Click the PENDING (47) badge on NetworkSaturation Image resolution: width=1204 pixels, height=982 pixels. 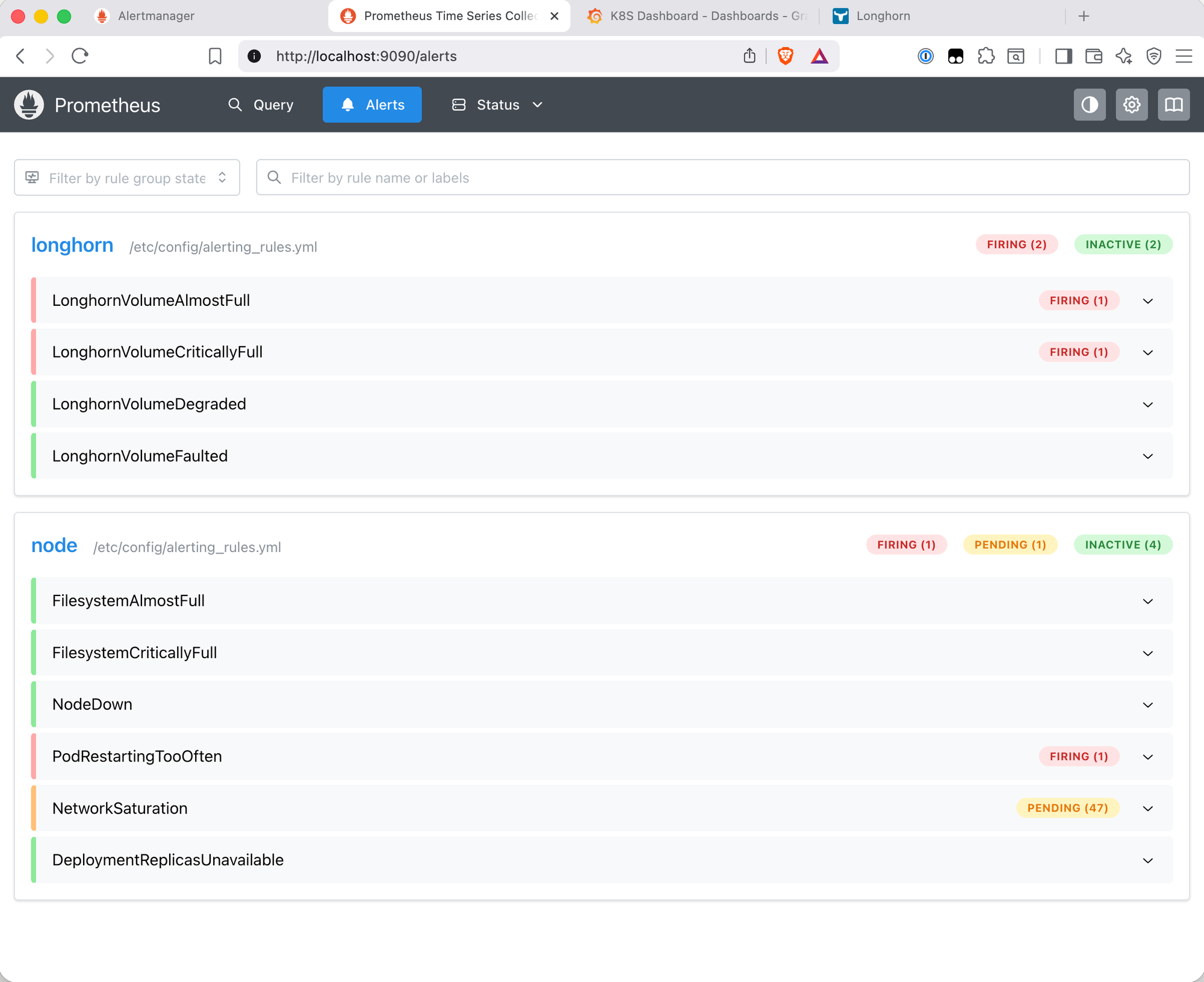point(1067,808)
